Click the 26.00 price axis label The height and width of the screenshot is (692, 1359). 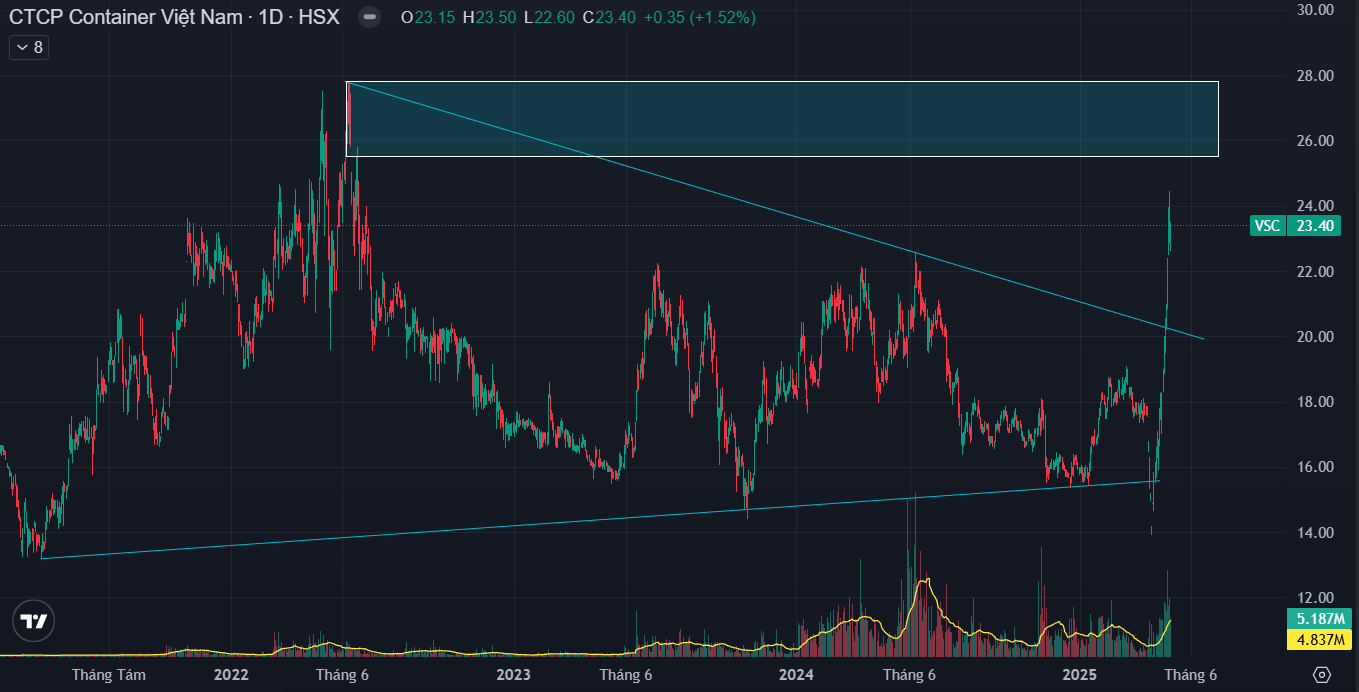tap(1315, 141)
